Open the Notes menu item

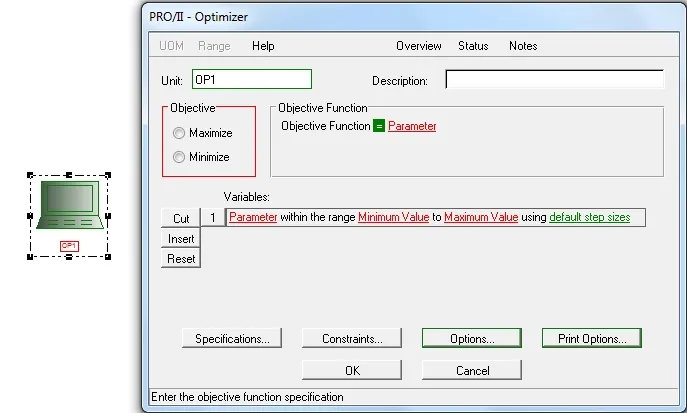point(523,46)
